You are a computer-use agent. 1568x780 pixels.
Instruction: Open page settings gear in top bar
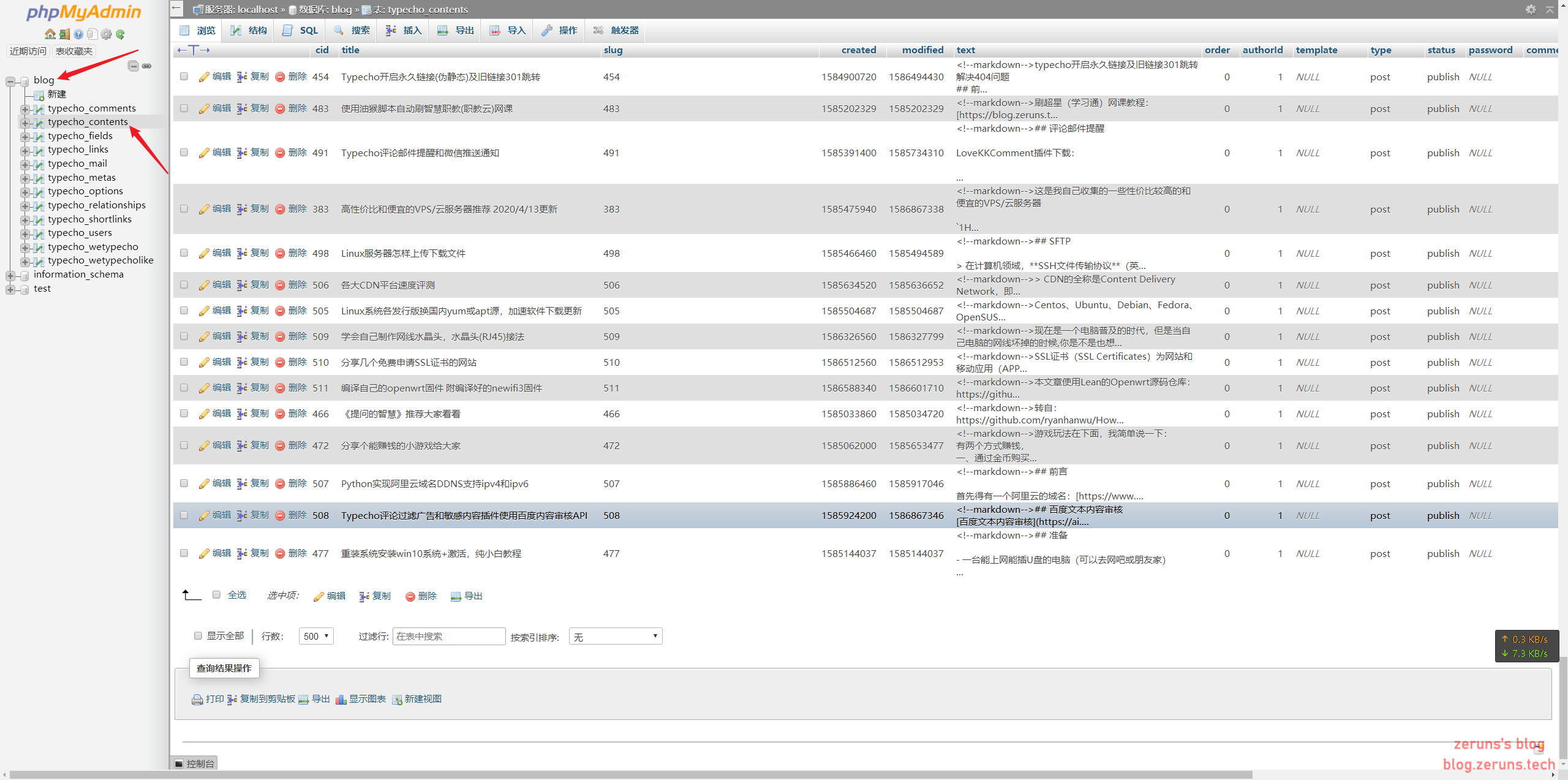1531,9
